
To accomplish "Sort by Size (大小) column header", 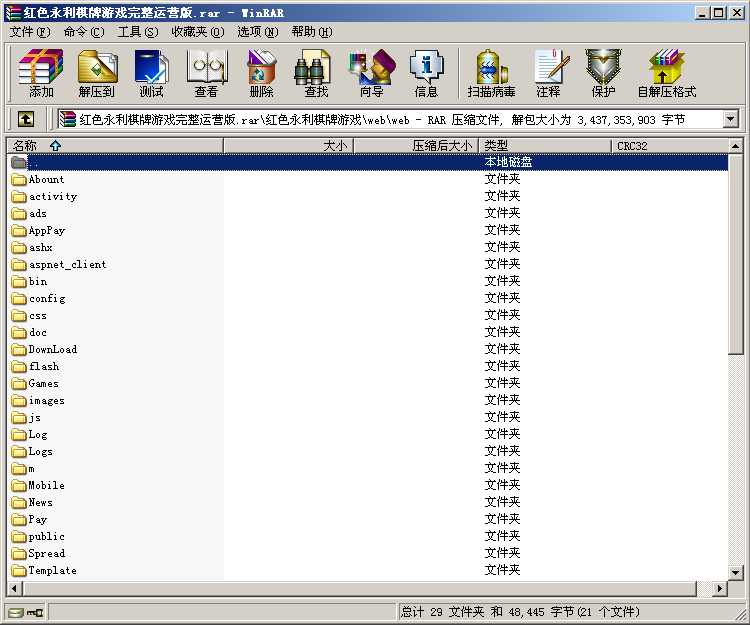I will pos(288,146).
